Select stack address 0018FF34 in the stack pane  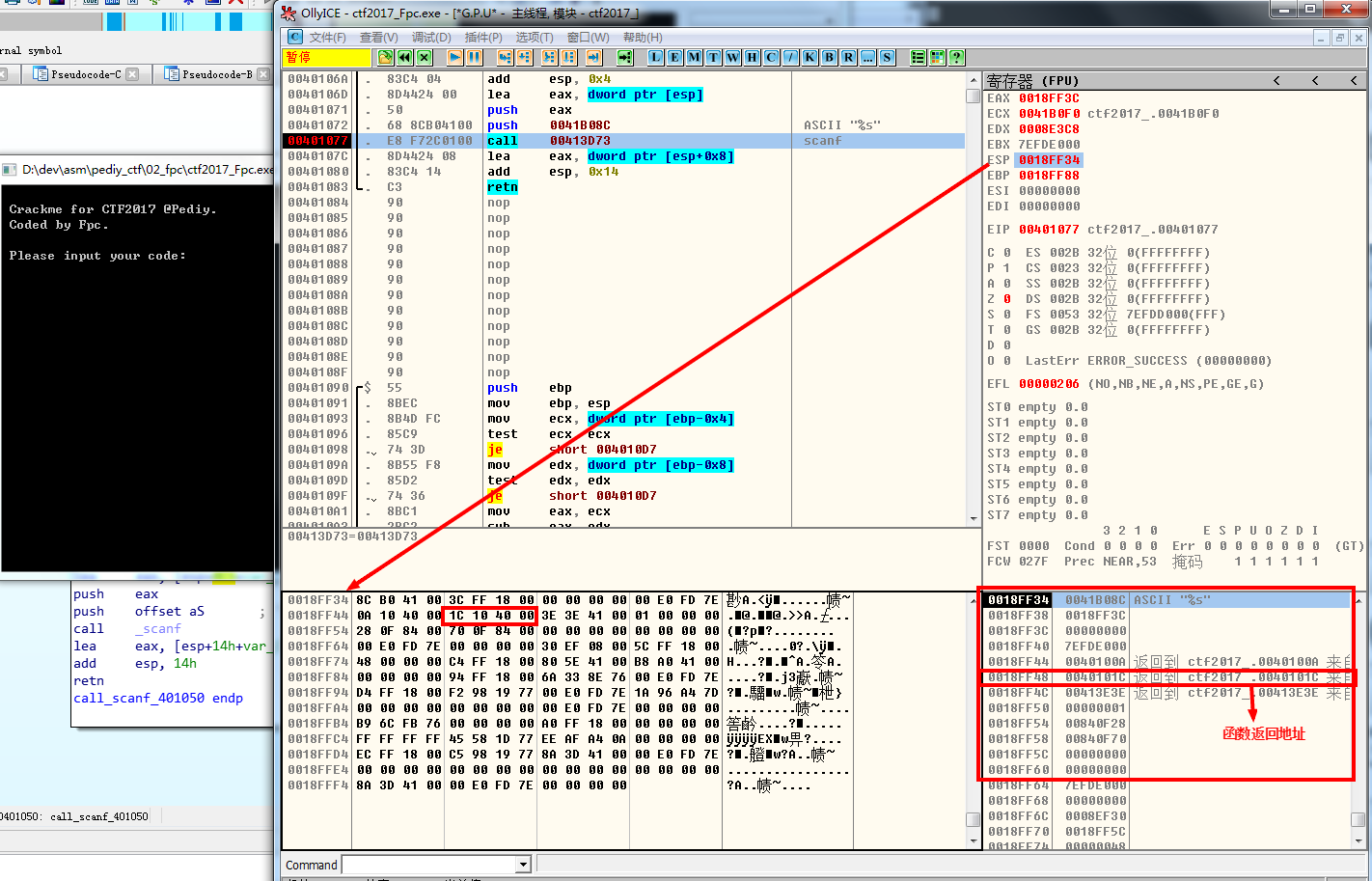[x=1018, y=600]
